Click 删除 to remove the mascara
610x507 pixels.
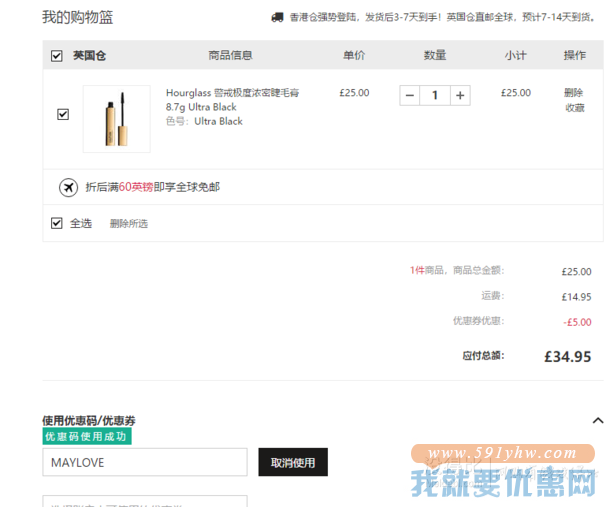574,93
